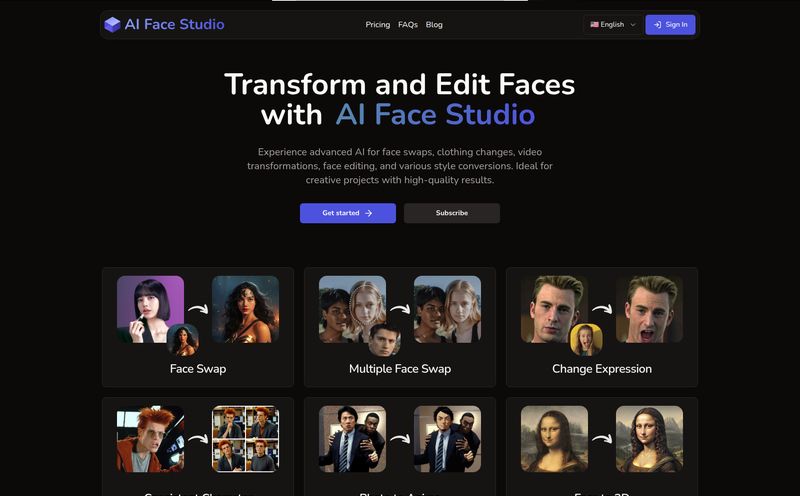The image size is (800, 496).
Task: Click the two men in suits photo
Action: [352, 439]
